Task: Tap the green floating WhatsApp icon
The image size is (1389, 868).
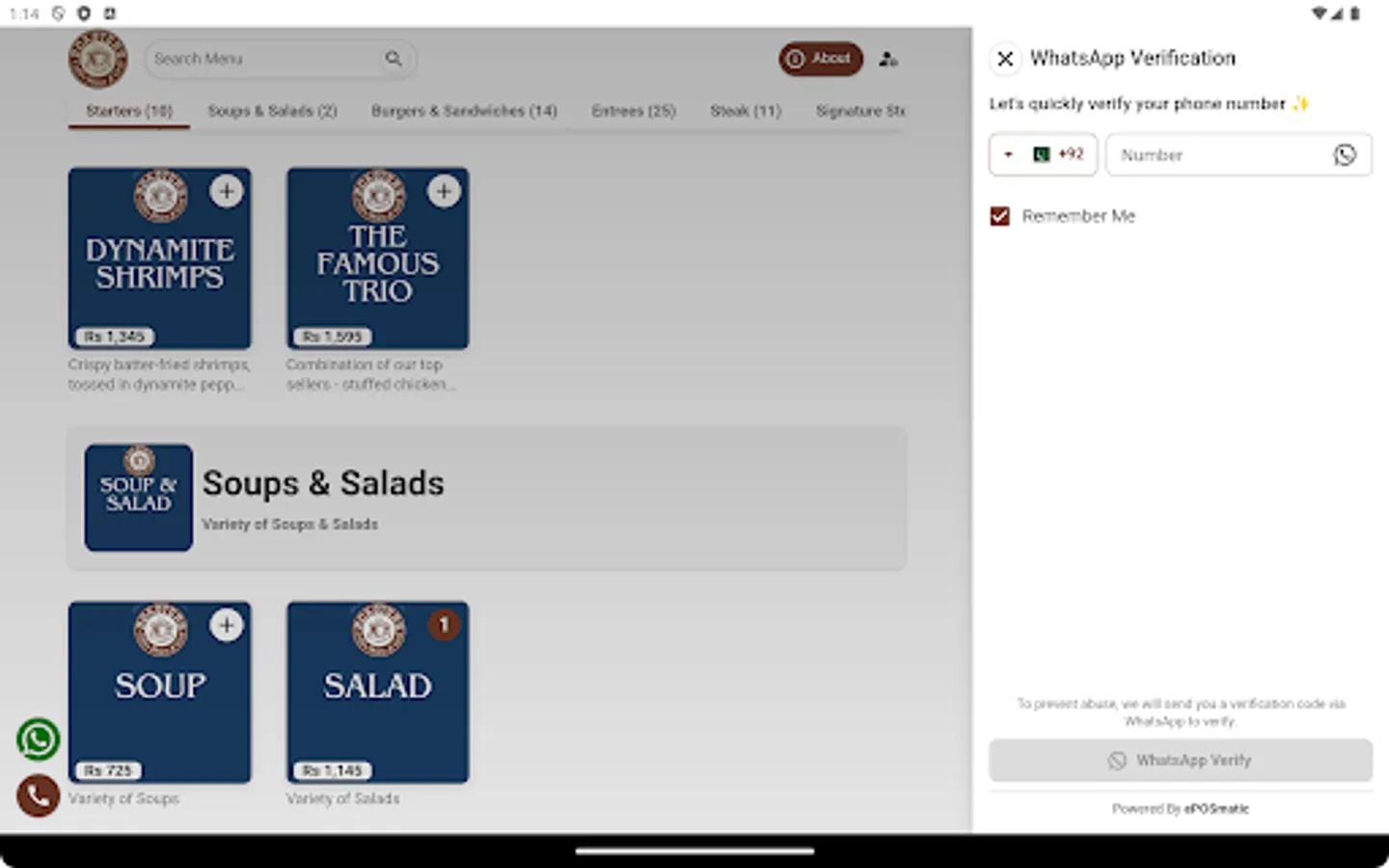Action: [x=39, y=738]
